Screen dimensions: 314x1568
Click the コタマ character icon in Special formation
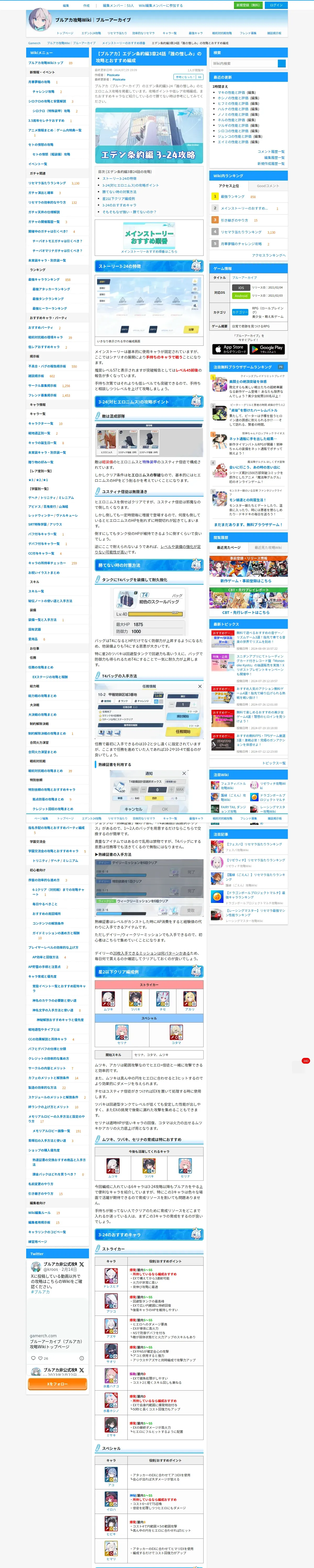(176, 1032)
